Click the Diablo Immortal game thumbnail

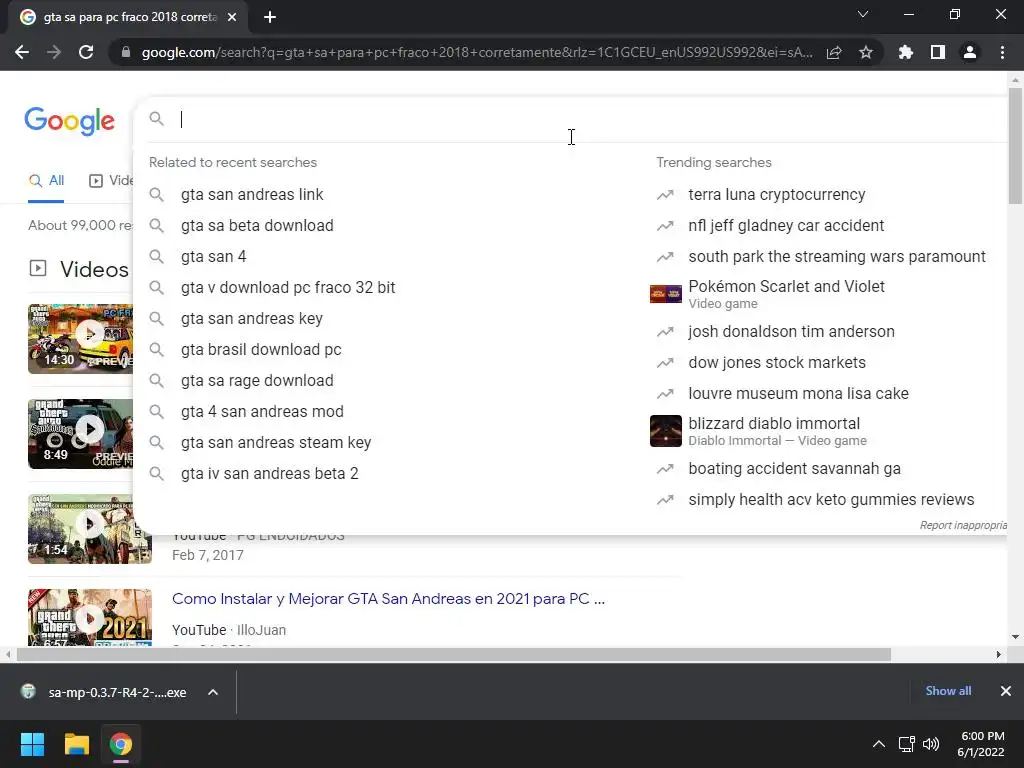click(x=665, y=431)
